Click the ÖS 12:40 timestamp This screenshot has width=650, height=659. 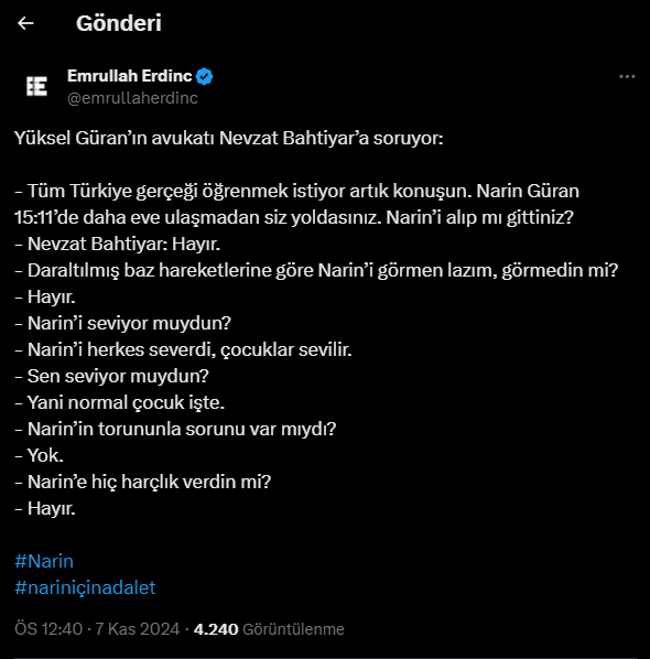point(48,629)
